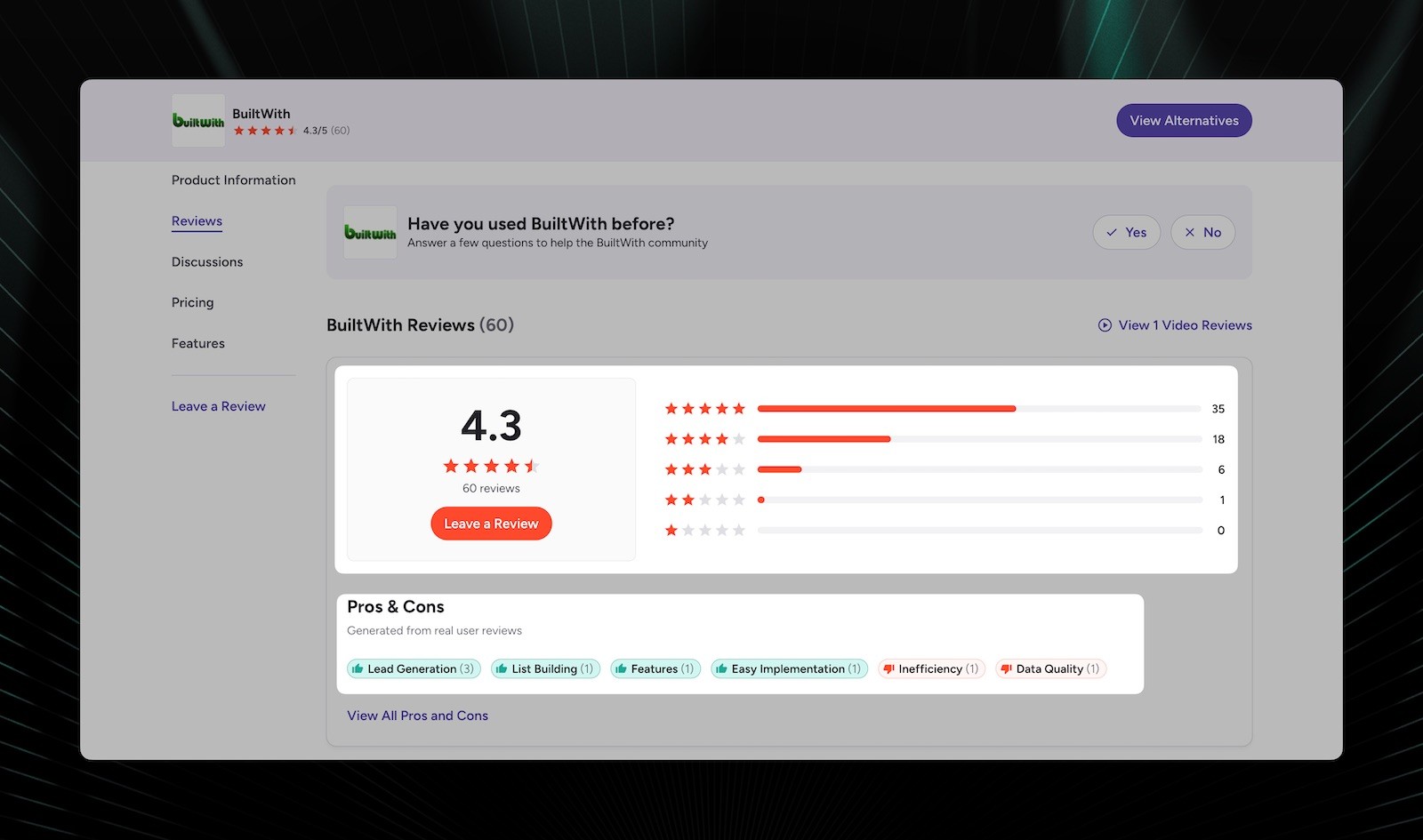This screenshot has height=840, width=1423.
Task: Click the fifth star in the header rating
Action: point(291,130)
